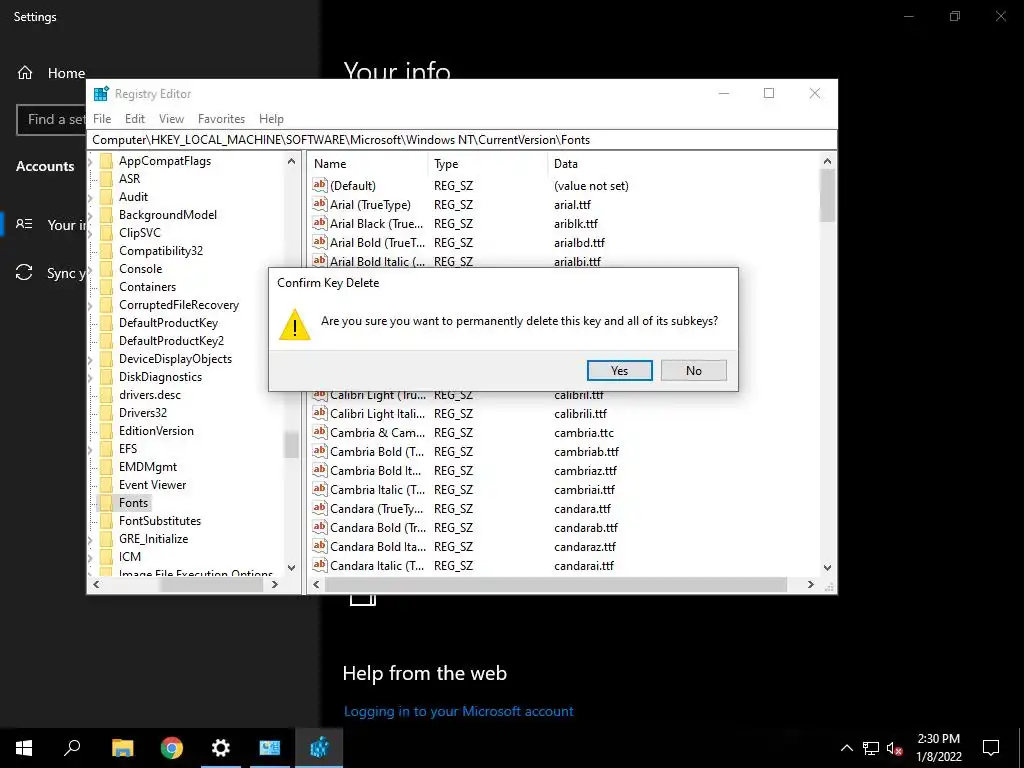Image resolution: width=1024 pixels, height=768 pixels.
Task: Click the values pane vertical scrollbar thumb
Action: 827,195
